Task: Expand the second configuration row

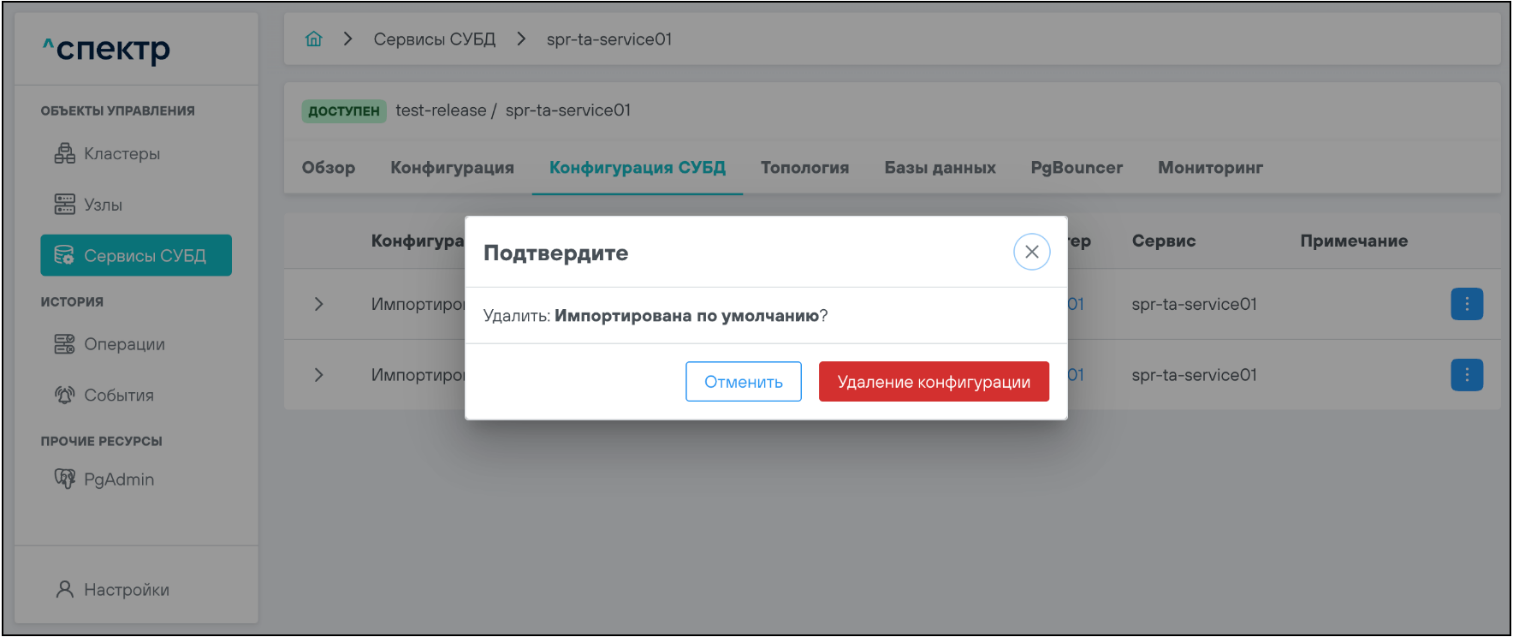Action: click(319, 375)
